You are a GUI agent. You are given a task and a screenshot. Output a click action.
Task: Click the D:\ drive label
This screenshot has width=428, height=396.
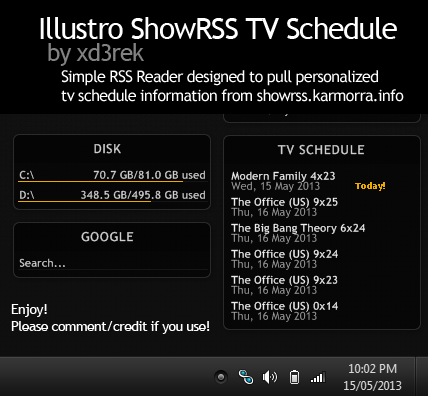(27, 195)
